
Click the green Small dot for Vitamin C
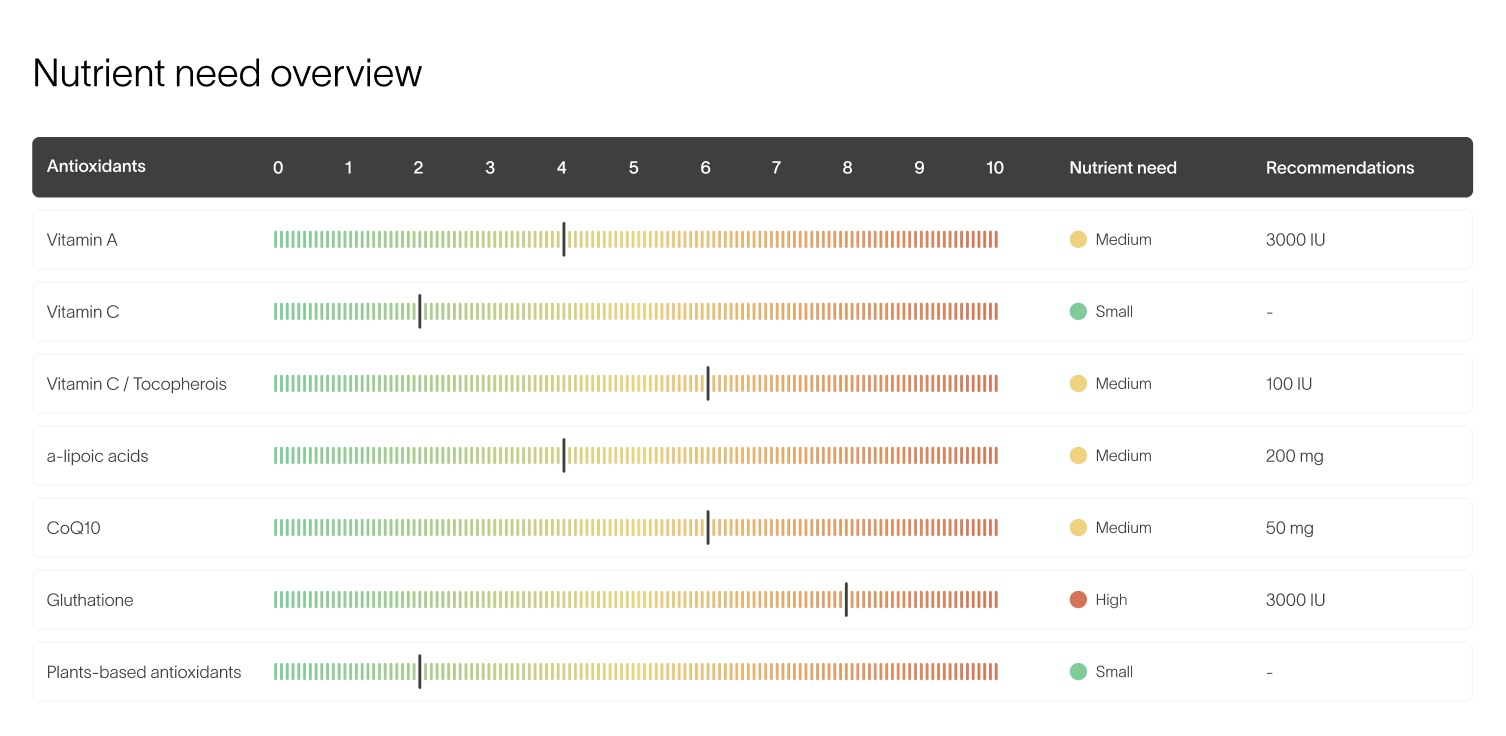pos(1078,312)
